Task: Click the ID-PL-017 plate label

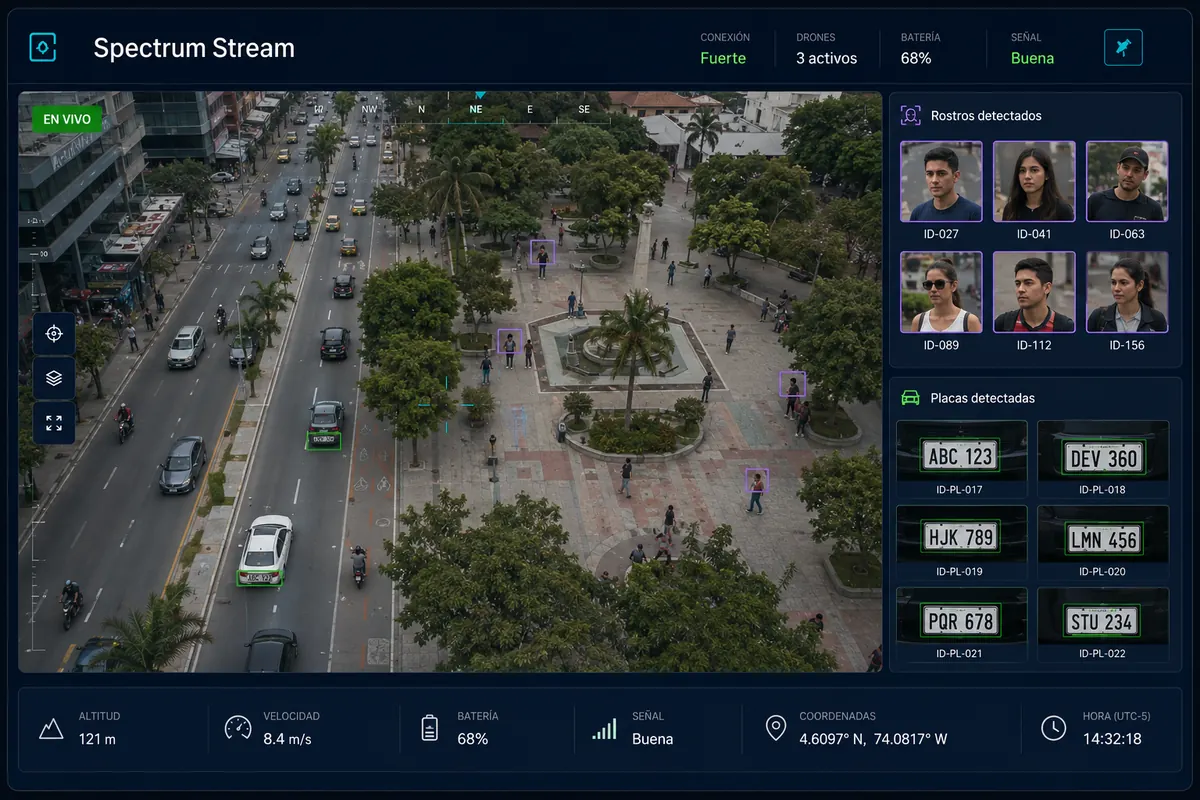Action: 960,490
